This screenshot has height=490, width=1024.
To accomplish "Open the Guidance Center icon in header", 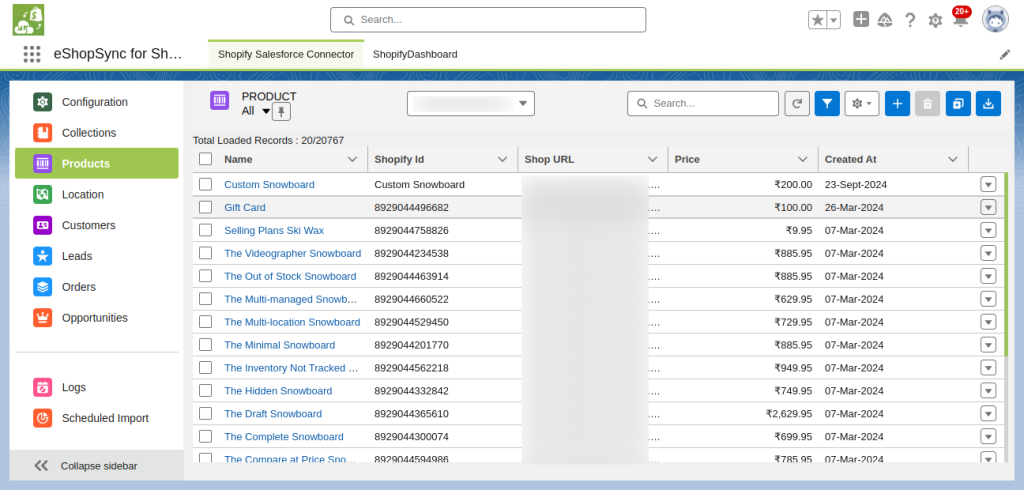I will (885, 20).
